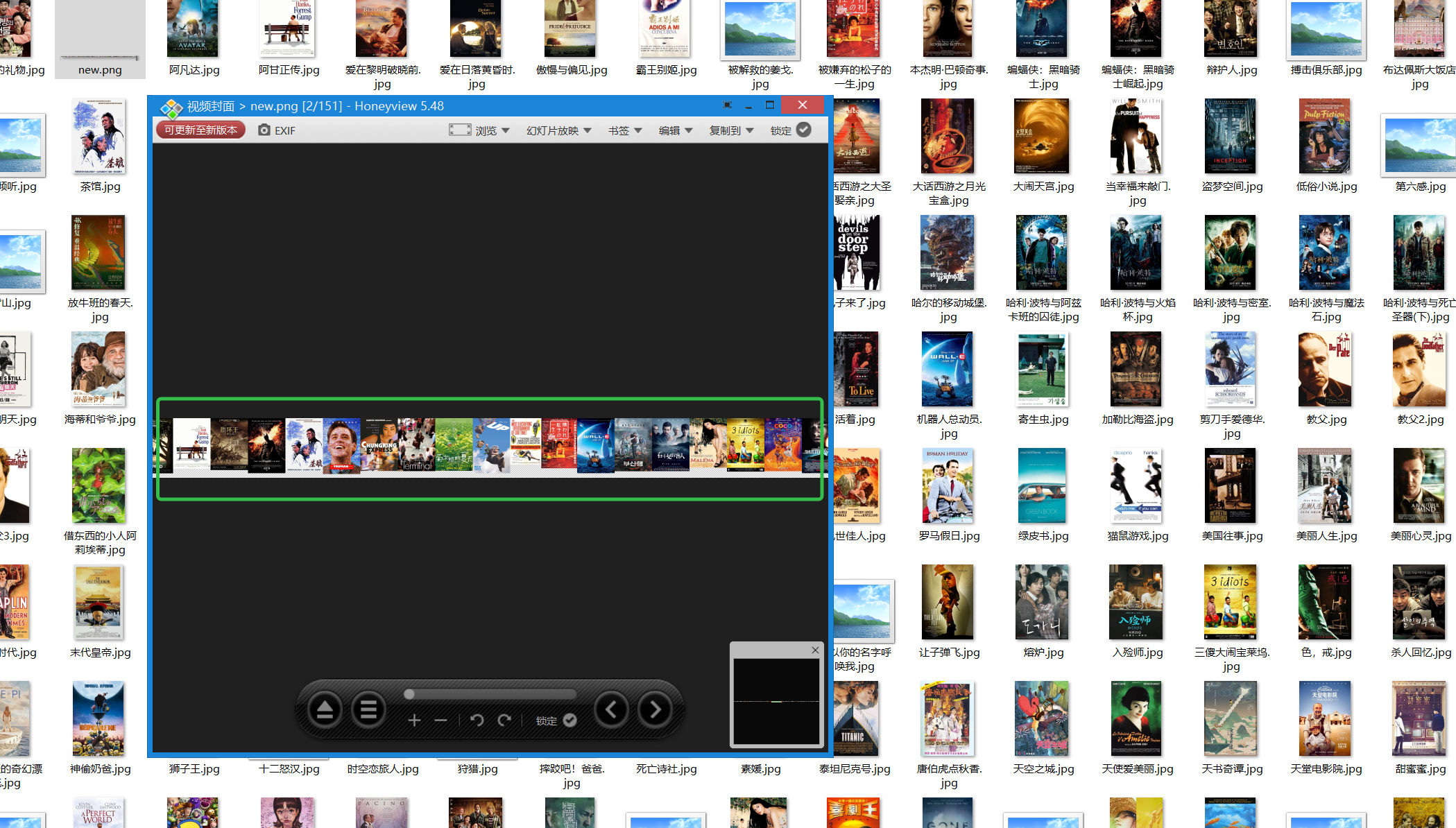Expand the 浏览 dropdown
The image size is (1456, 828).
(479, 130)
